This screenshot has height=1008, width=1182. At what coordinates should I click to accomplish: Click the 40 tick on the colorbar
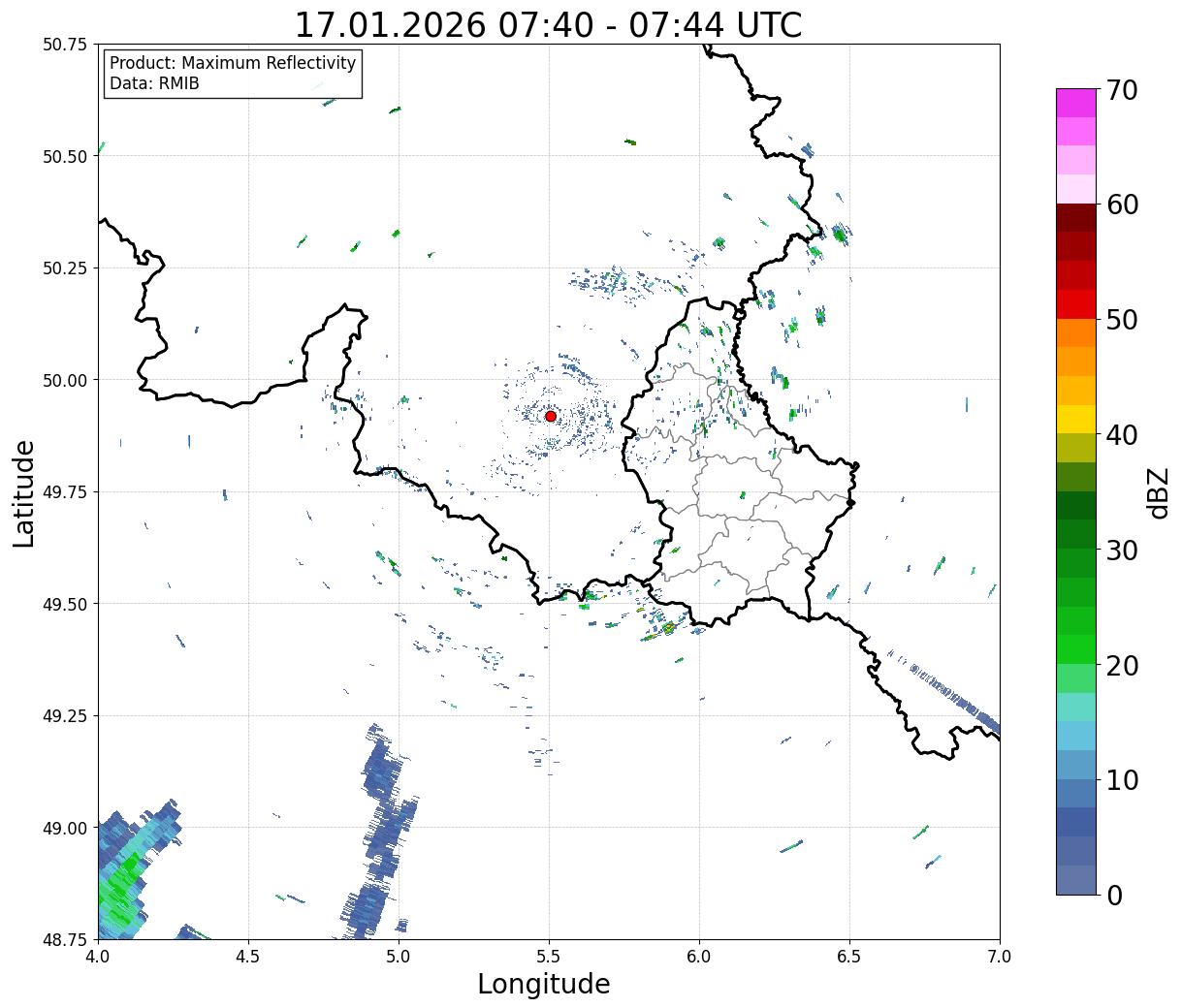click(x=1122, y=434)
